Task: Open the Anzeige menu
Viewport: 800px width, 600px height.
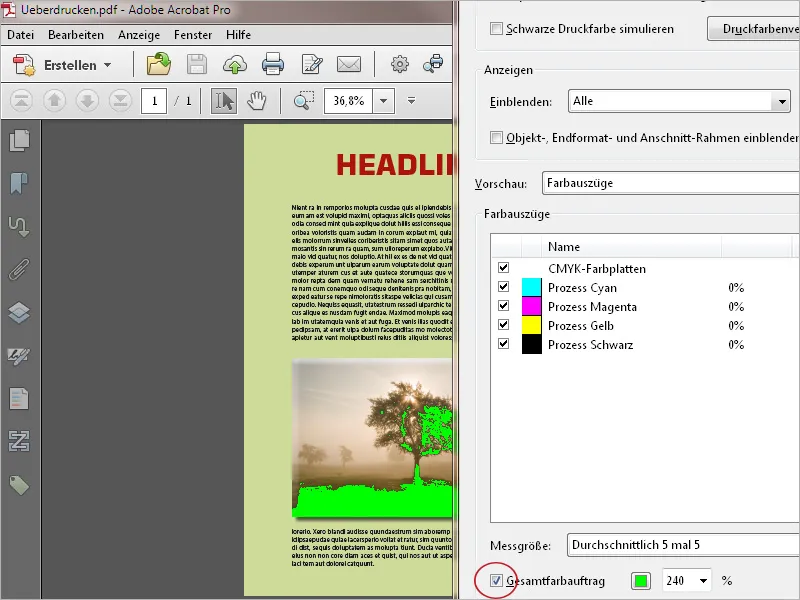Action: (x=139, y=35)
